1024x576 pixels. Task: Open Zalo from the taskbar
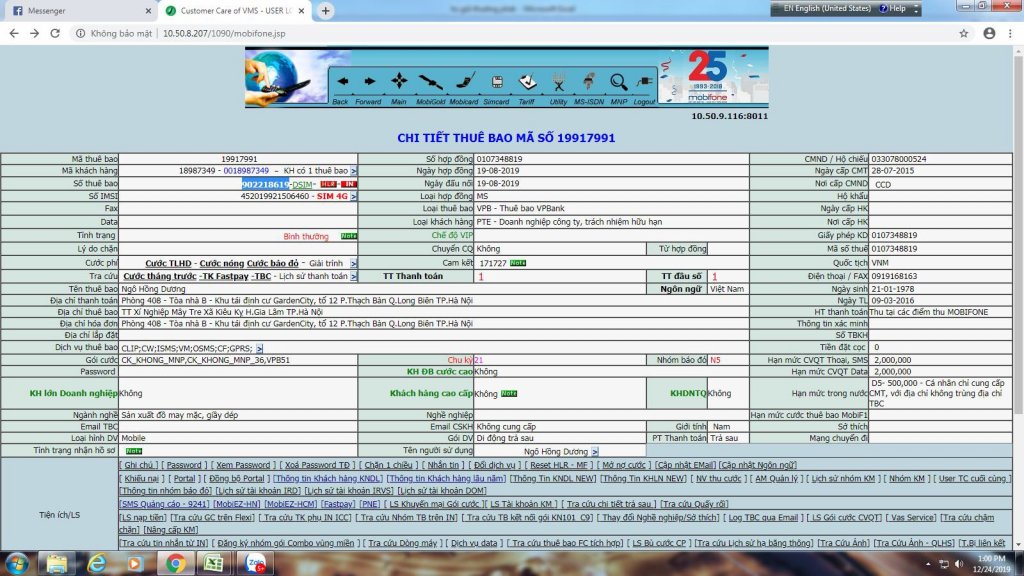tap(255, 564)
